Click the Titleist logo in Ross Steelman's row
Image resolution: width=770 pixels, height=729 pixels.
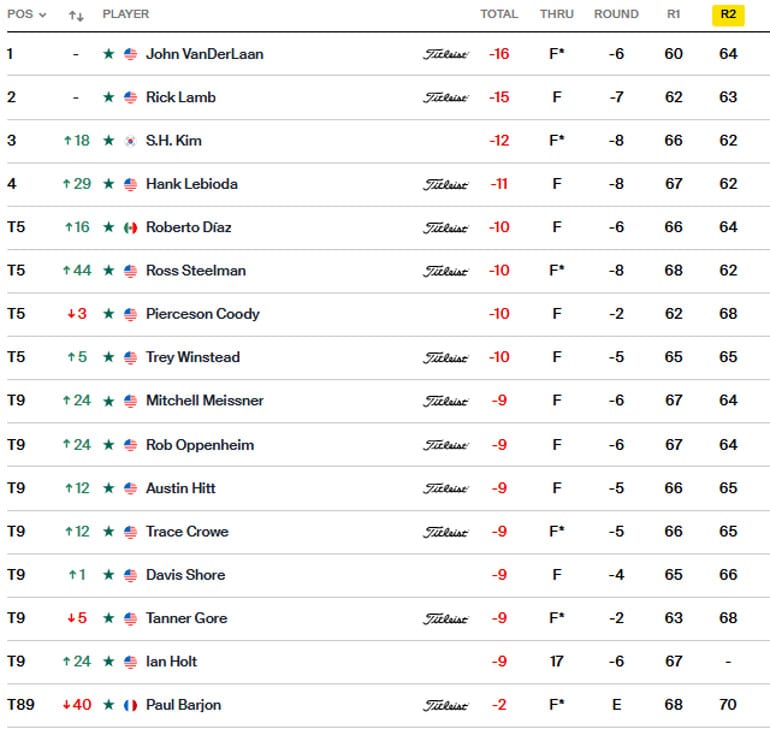[x=445, y=271]
